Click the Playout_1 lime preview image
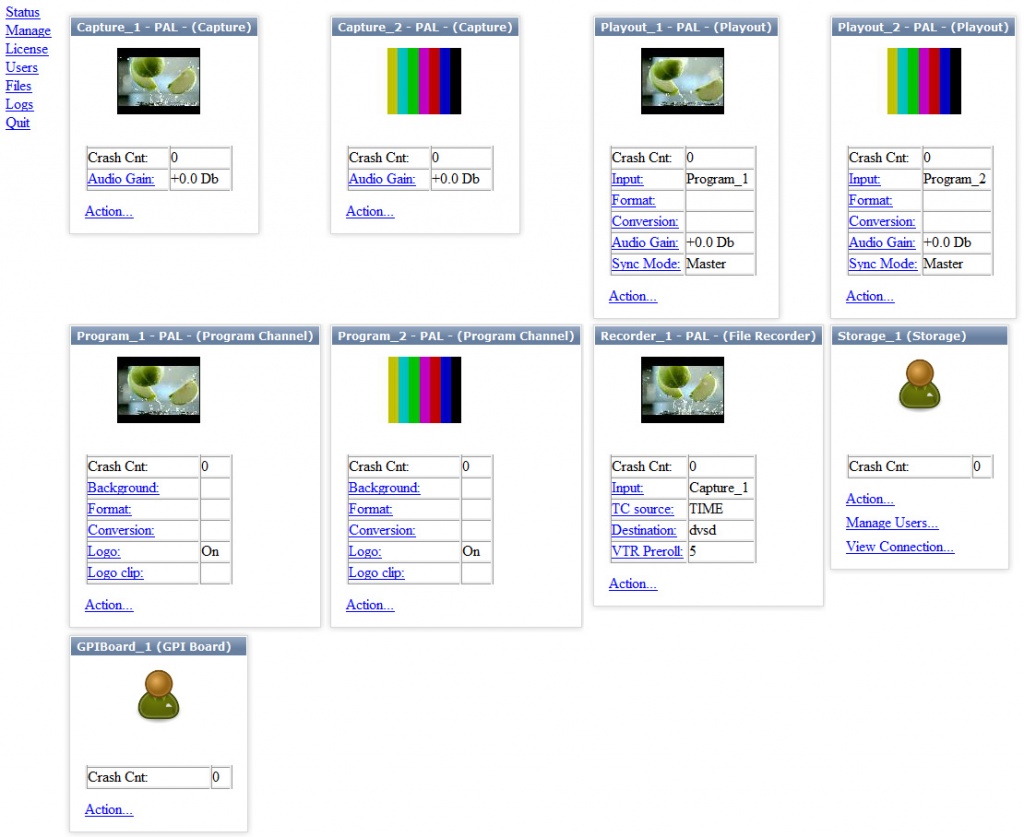The width and height of the screenshot is (1024, 837). (682, 81)
